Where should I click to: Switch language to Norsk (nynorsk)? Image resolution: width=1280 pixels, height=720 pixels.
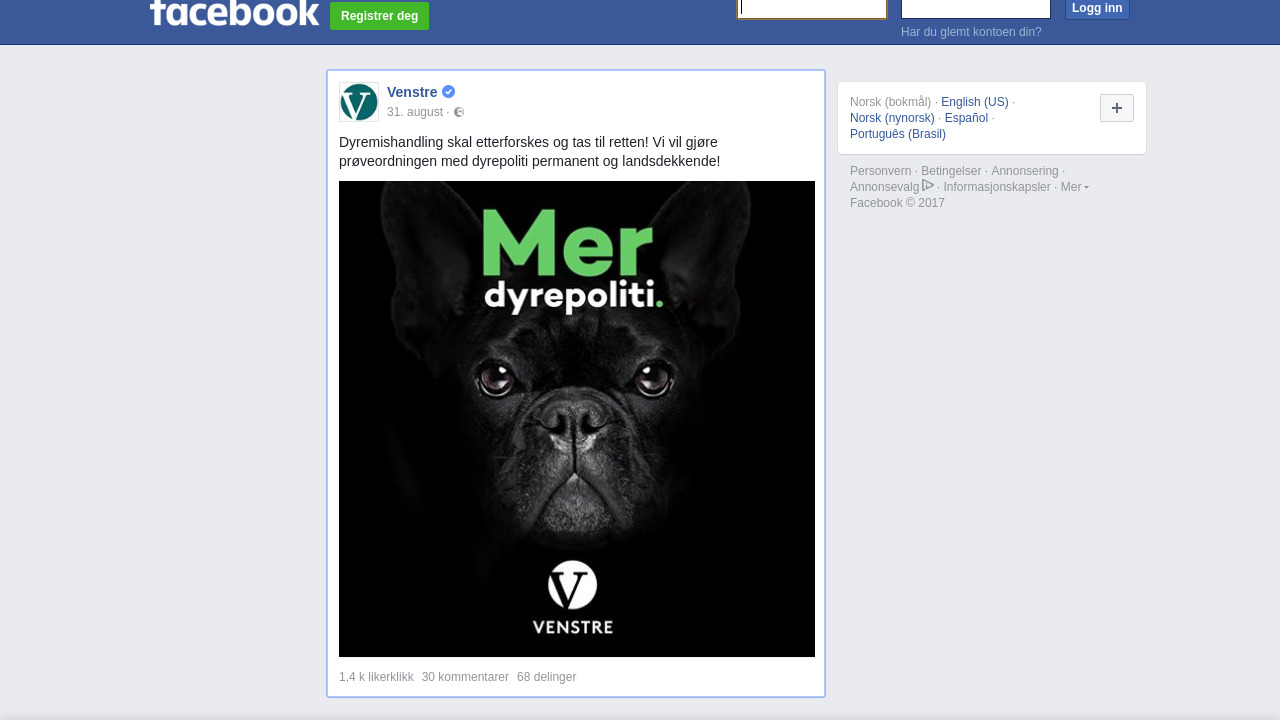coord(892,118)
